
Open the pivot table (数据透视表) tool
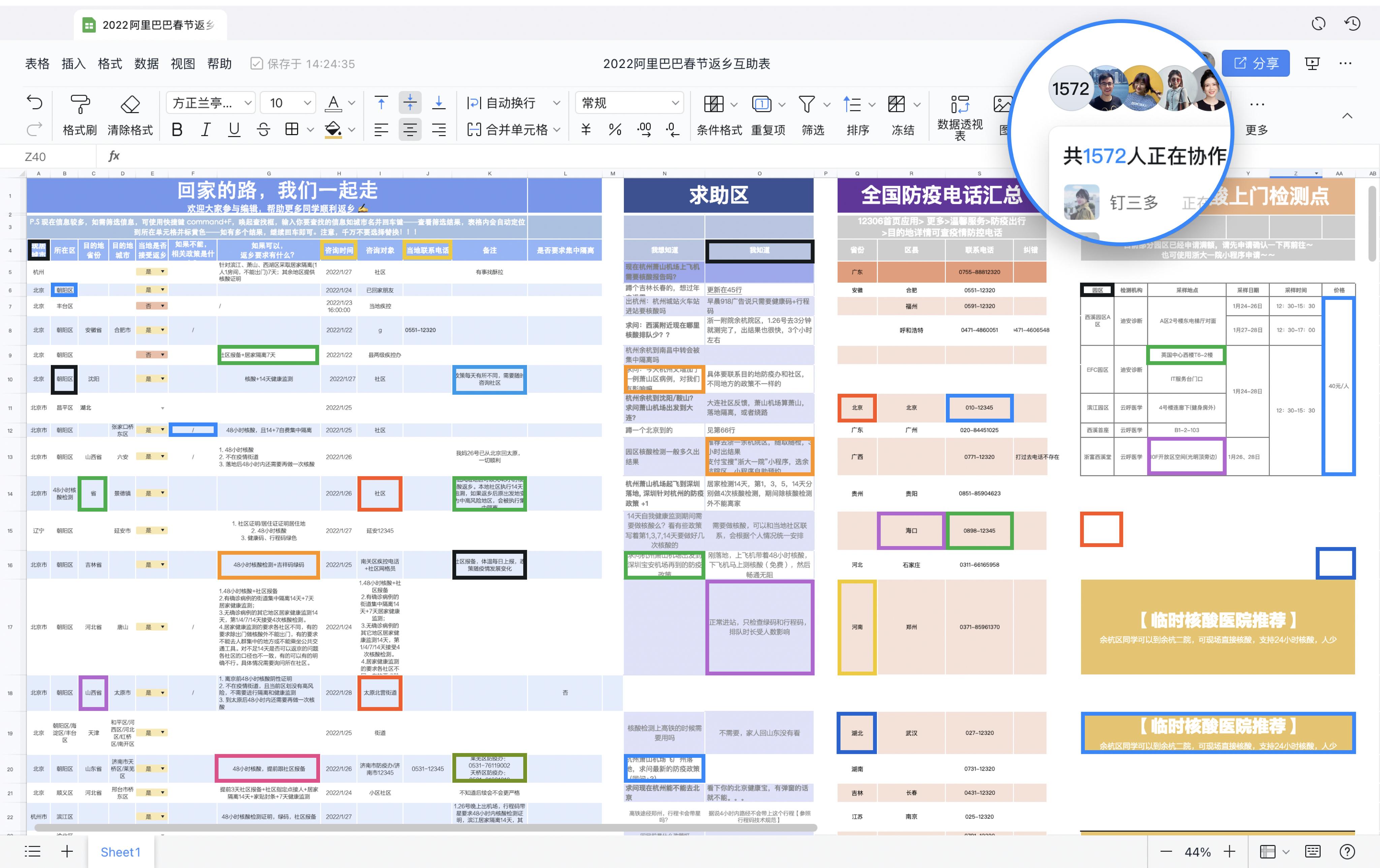coord(960,118)
